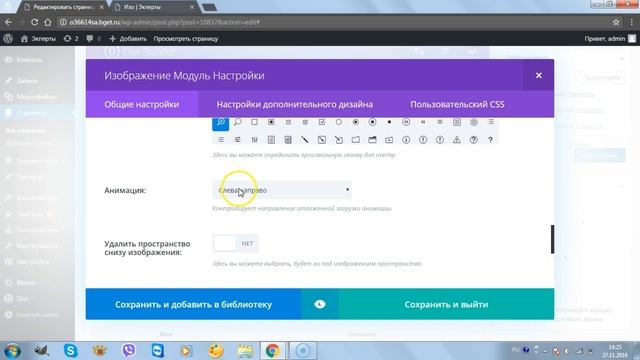Select the Редактировать страницу browser tab
The height and width of the screenshot is (360, 640).
point(63,7)
